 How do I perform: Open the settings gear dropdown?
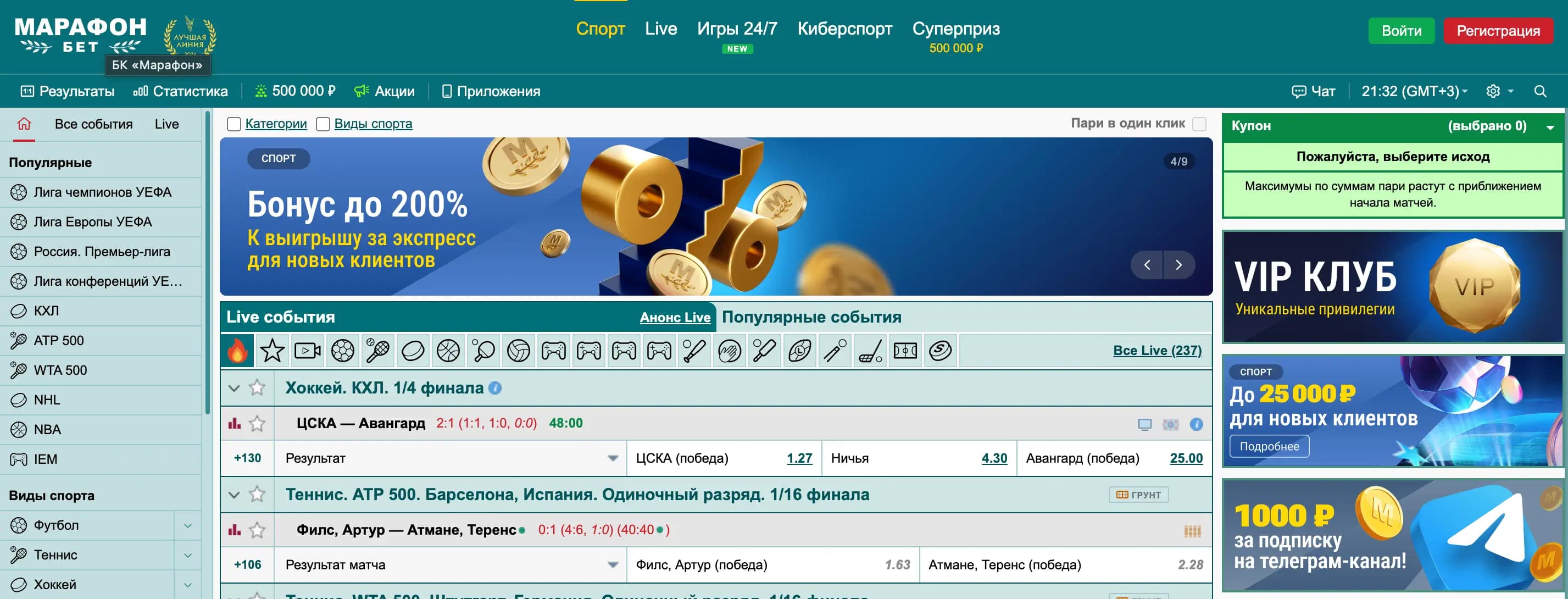(1500, 91)
